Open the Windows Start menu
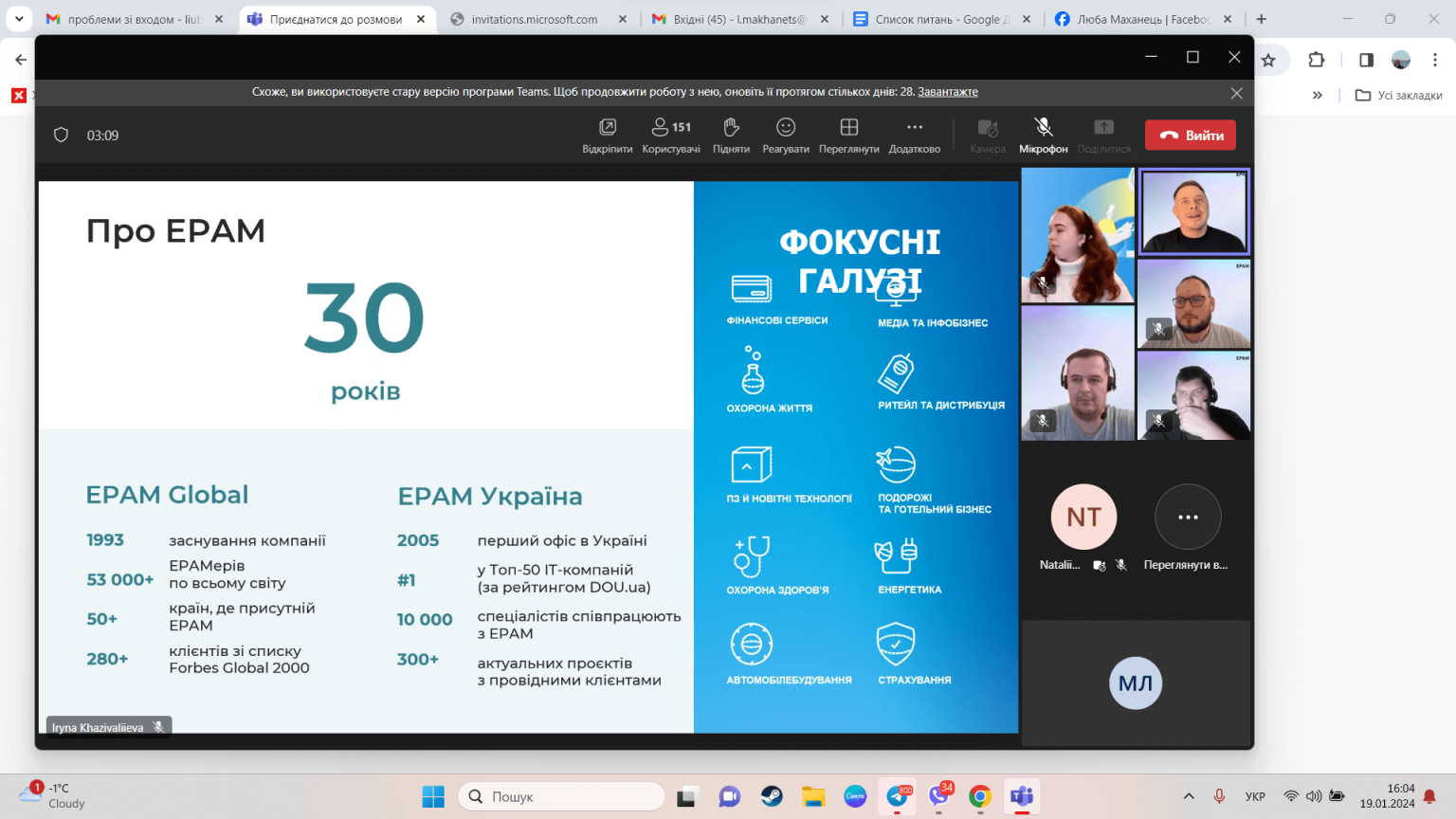The width and height of the screenshot is (1456, 819). [433, 796]
